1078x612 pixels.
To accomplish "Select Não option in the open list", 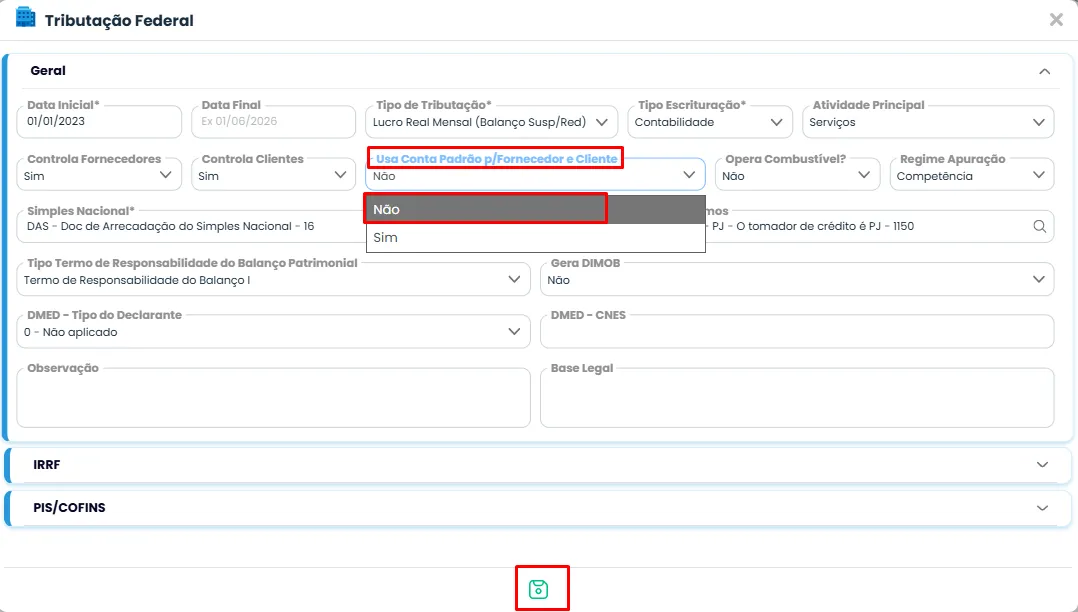I will pos(536,209).
